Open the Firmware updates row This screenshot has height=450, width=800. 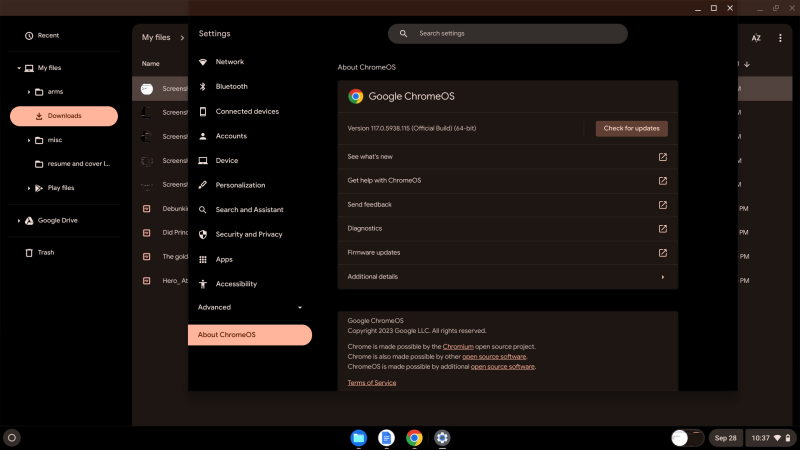(x=508, y=253)
